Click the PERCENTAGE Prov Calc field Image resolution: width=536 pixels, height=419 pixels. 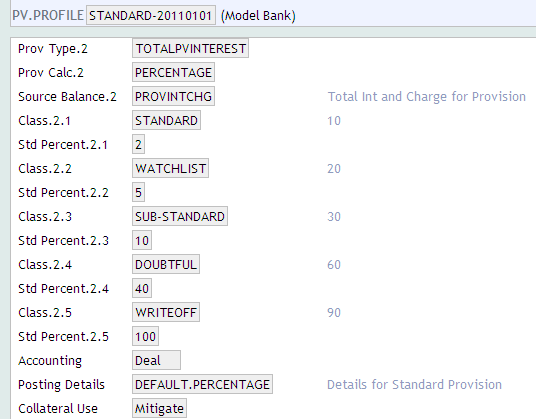(x=173, y=72)
